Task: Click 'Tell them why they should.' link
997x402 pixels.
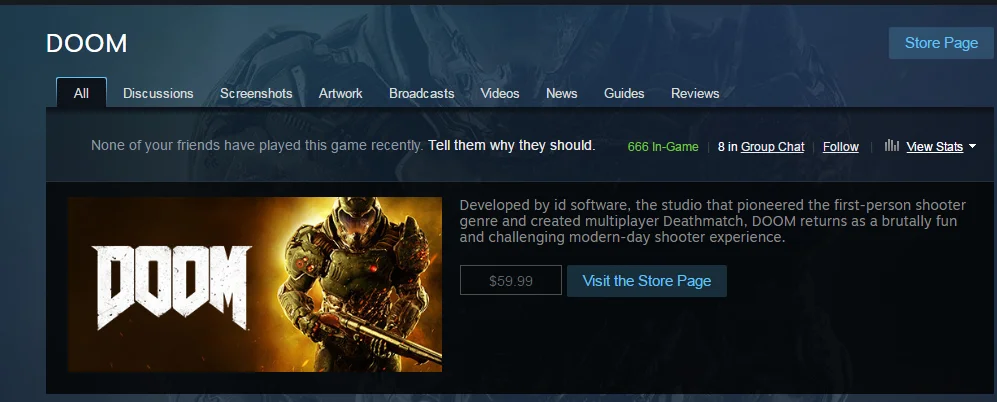Action: pos(512,145)
